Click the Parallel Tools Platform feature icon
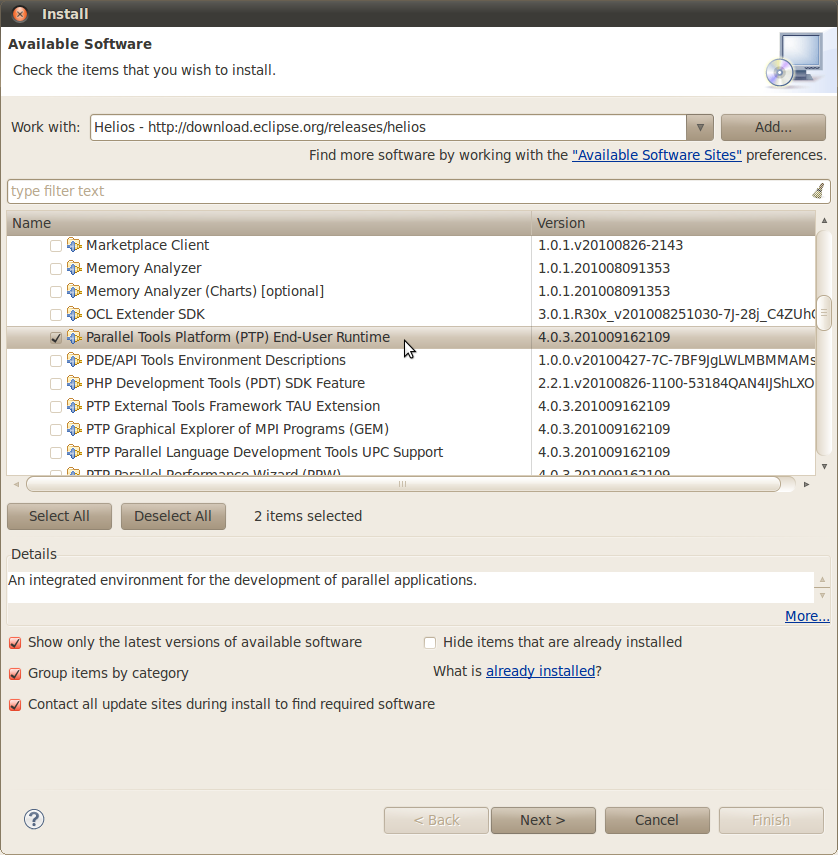The height and width of the screenshot is (855, 838). click(74, 337)
